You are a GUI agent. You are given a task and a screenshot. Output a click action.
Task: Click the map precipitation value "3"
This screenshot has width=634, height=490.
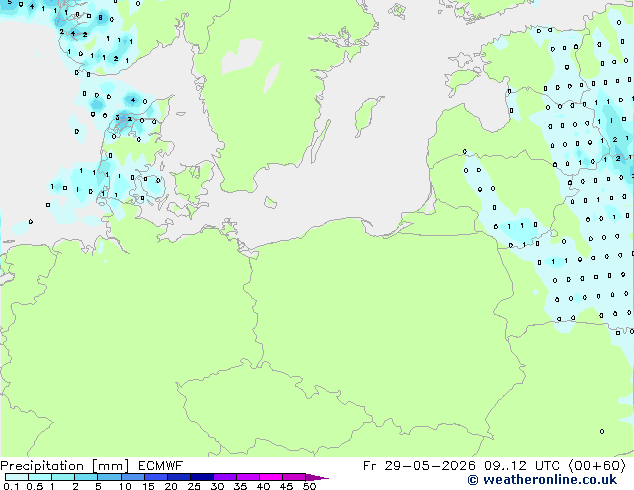(x=117, y=118)
